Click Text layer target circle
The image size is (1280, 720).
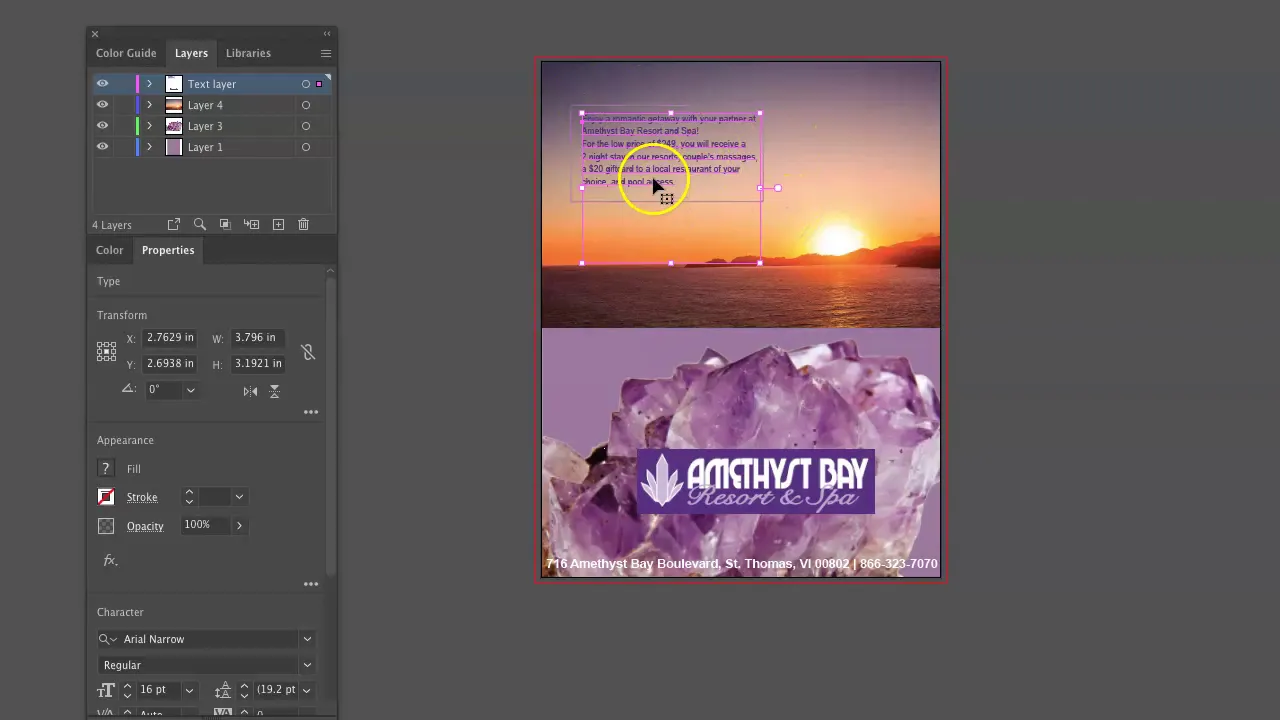(306, 84)
